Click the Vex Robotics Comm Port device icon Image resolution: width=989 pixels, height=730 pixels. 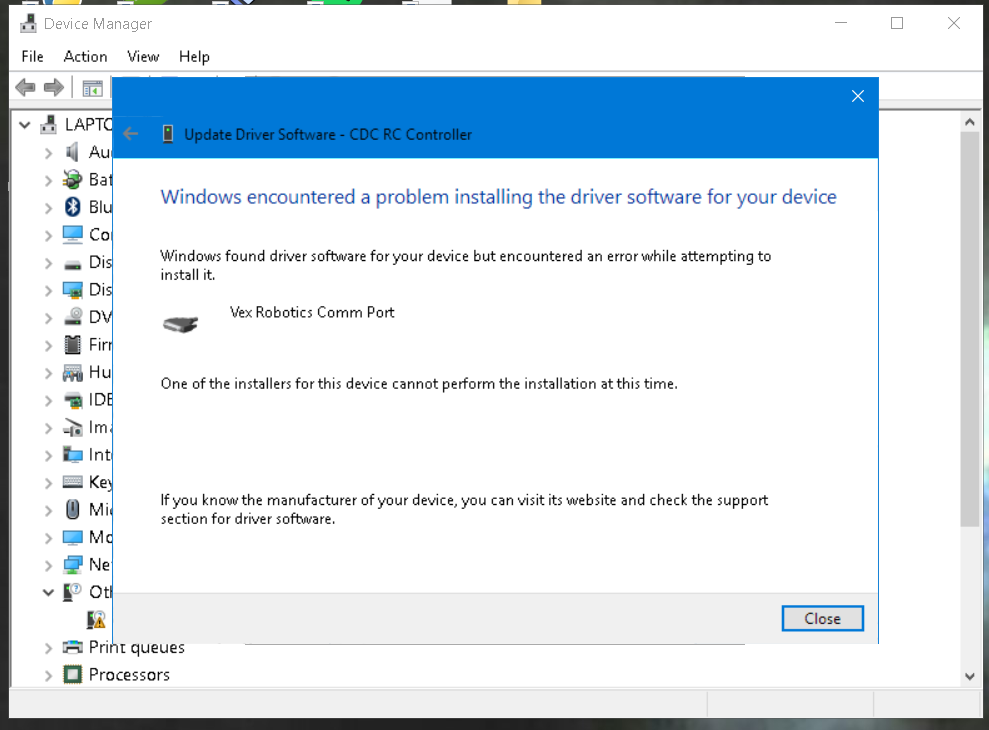[x=180, y=323]
